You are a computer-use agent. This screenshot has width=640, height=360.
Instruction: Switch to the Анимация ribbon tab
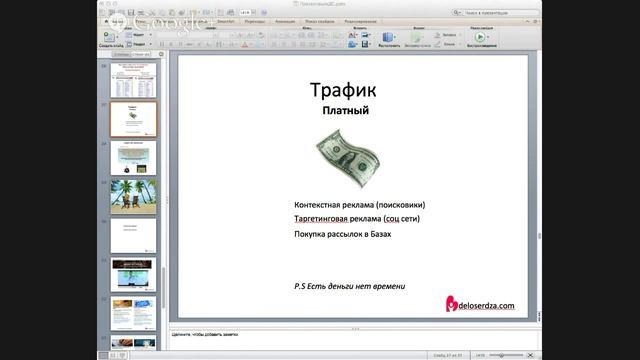(x=285, y=21)
